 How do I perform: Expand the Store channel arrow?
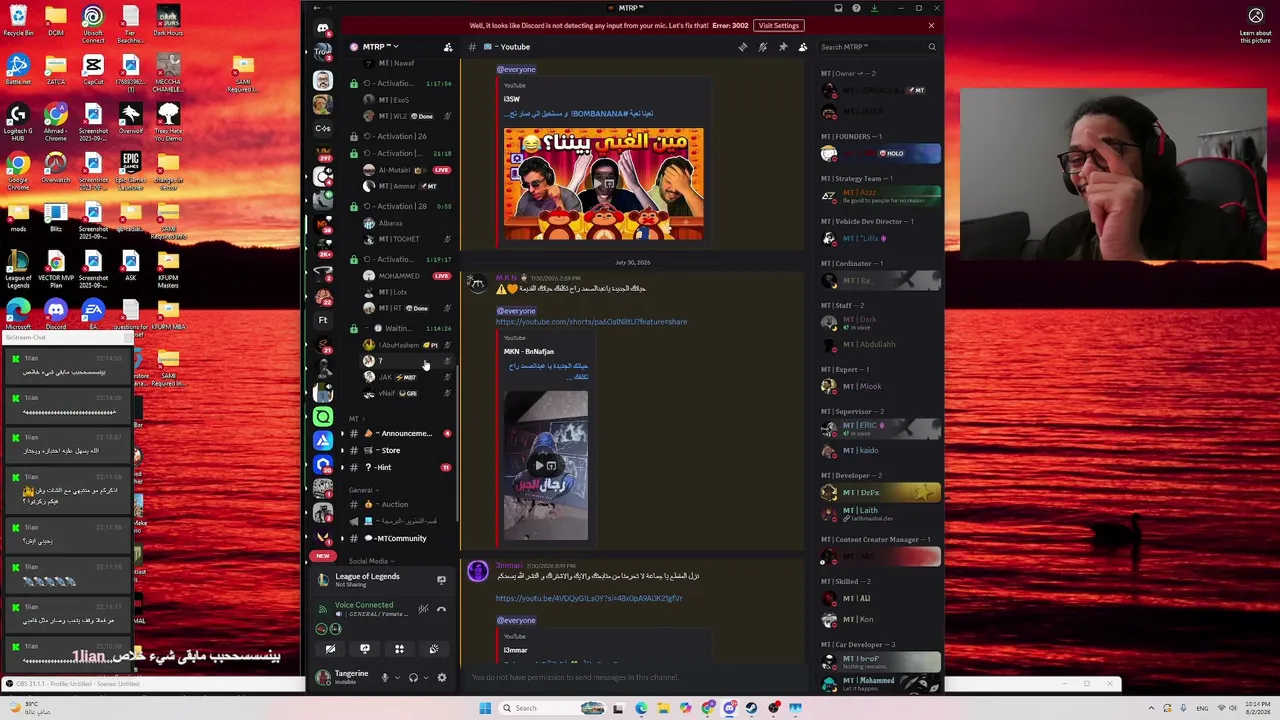point(342,451)
